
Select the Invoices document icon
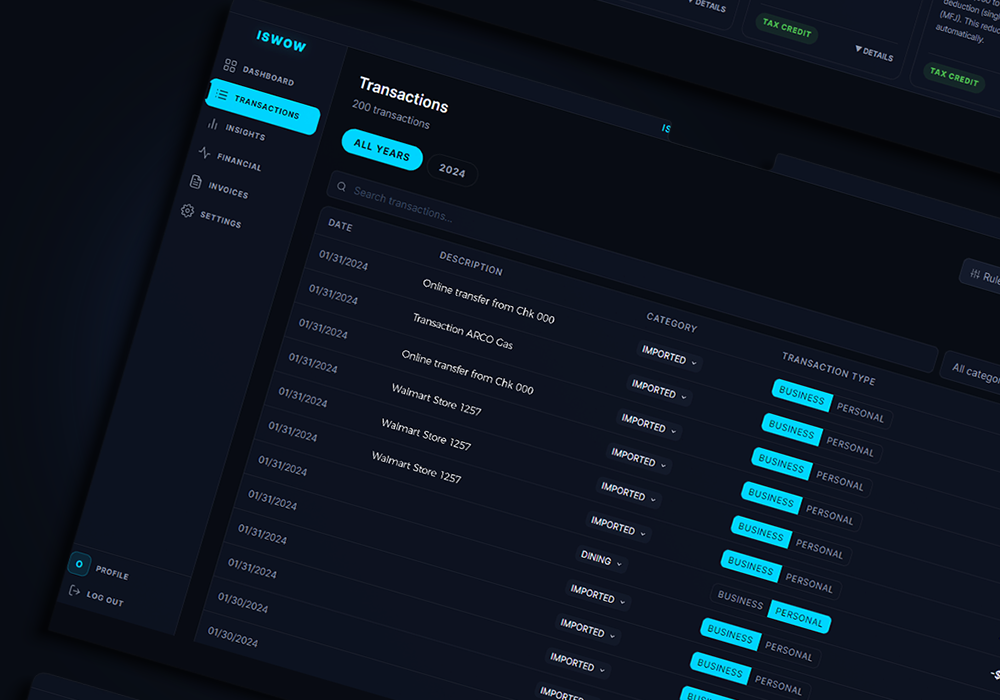tap(196, 182)
